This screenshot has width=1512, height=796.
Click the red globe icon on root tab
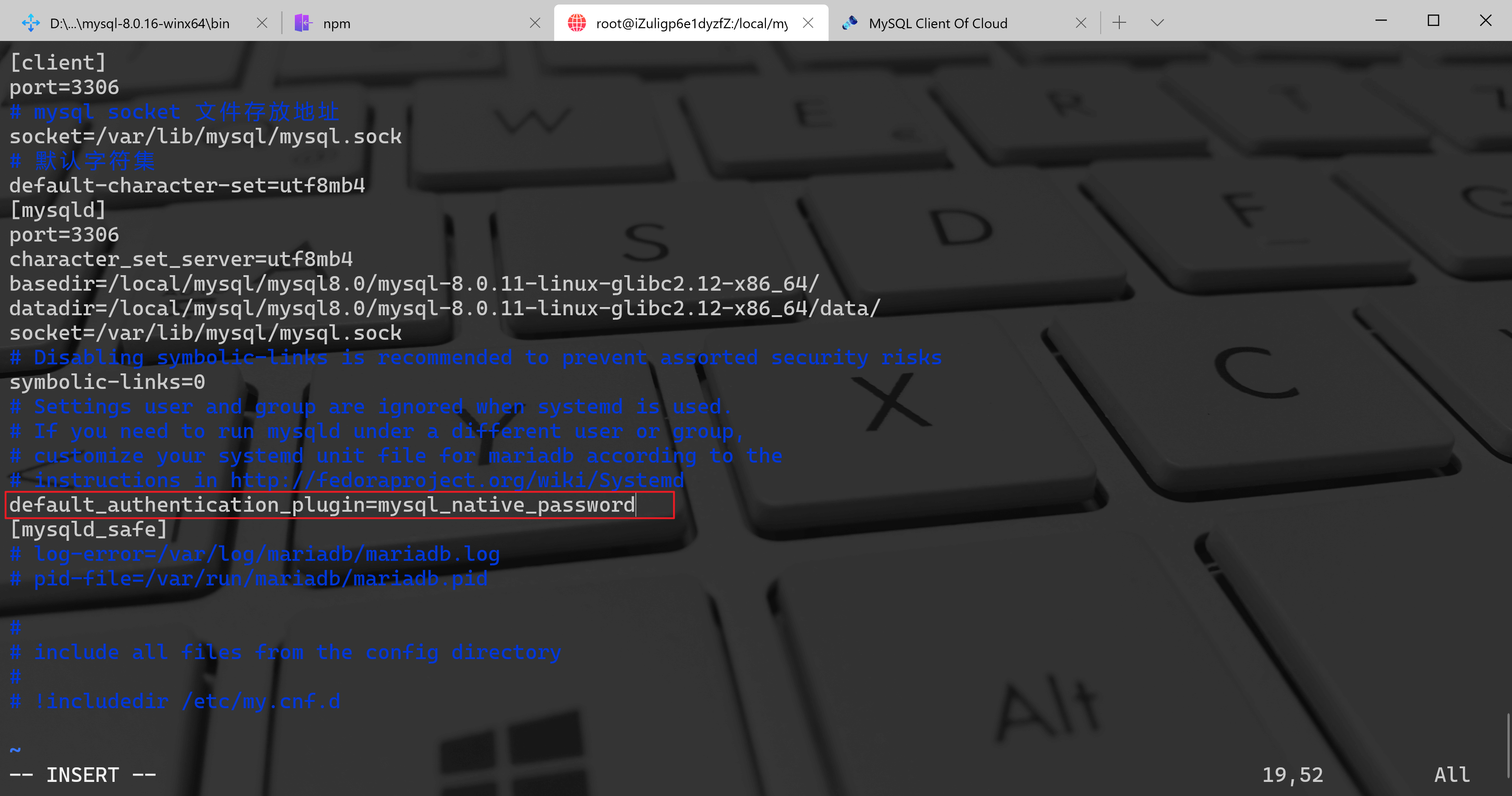click(576, 24)
